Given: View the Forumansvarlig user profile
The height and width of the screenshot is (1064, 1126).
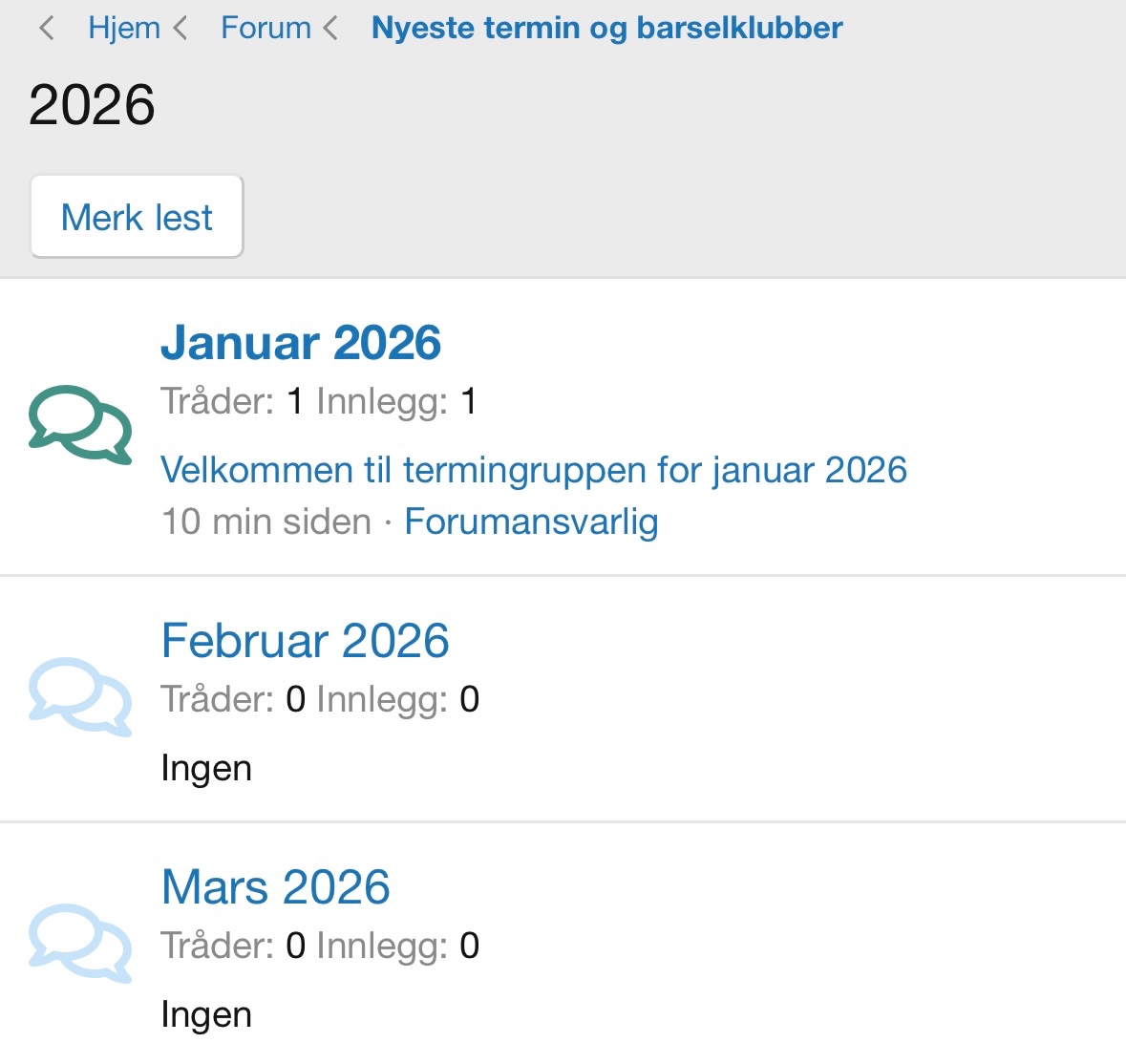Looking at the screenshot, I should (531, 521).
